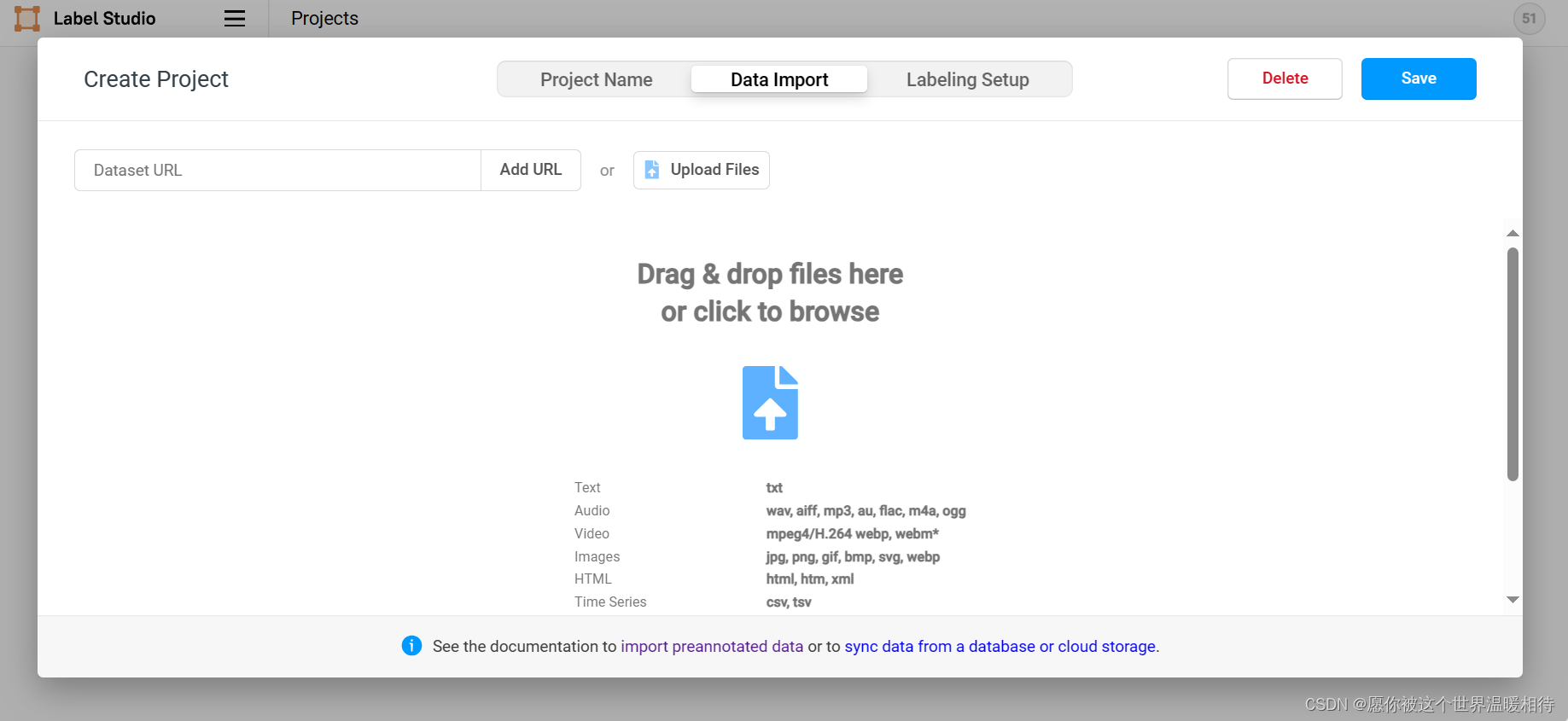The width and height of the screenshot is (1568, 721).
Task: Click the Create Project heading
Action: 156,79
